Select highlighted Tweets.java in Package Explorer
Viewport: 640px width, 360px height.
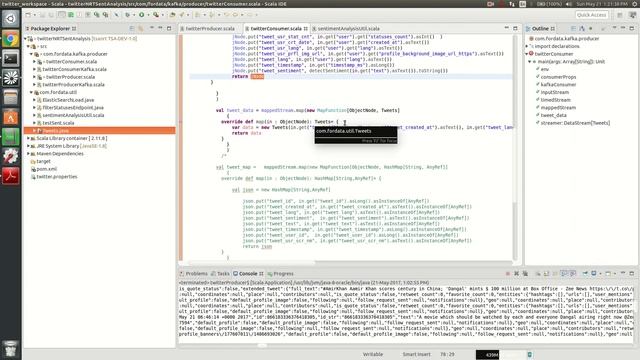point(56,131)
